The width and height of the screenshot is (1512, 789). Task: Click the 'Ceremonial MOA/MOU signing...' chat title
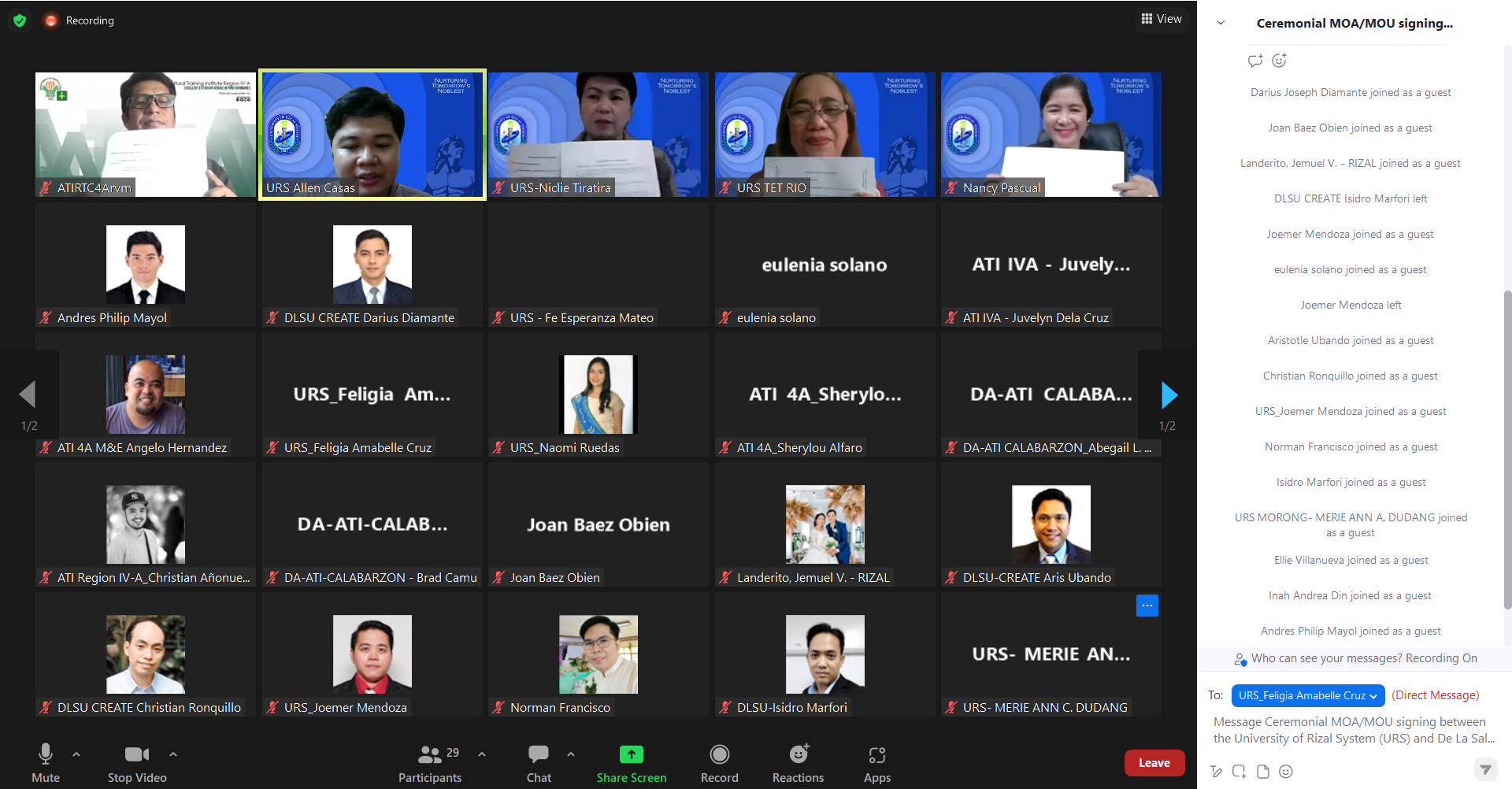pos(1354,23)
